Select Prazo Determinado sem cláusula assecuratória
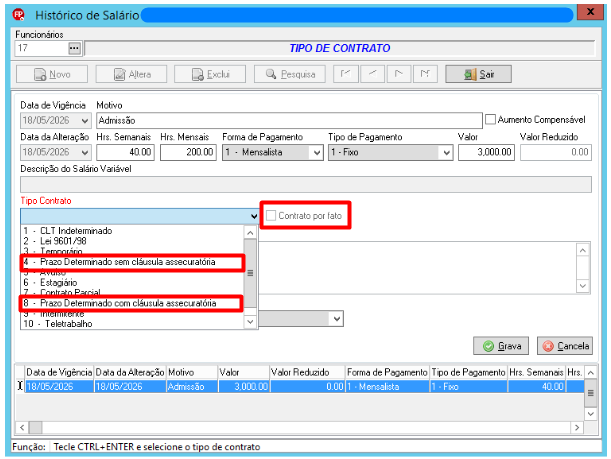Image resolution: width=611 pixels, height=459 pixels. (x=132, y=262)
